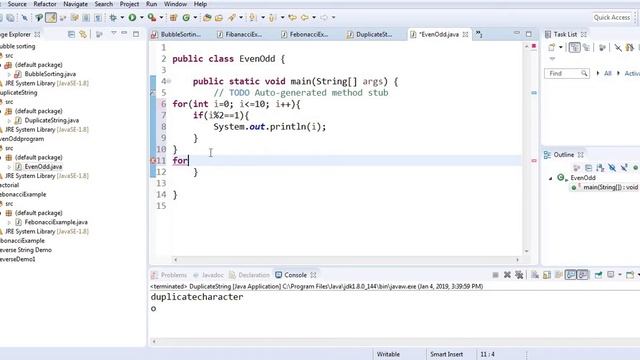
Task: Toggle Show Console When Standard Out Changes
Action: [571, 275]
